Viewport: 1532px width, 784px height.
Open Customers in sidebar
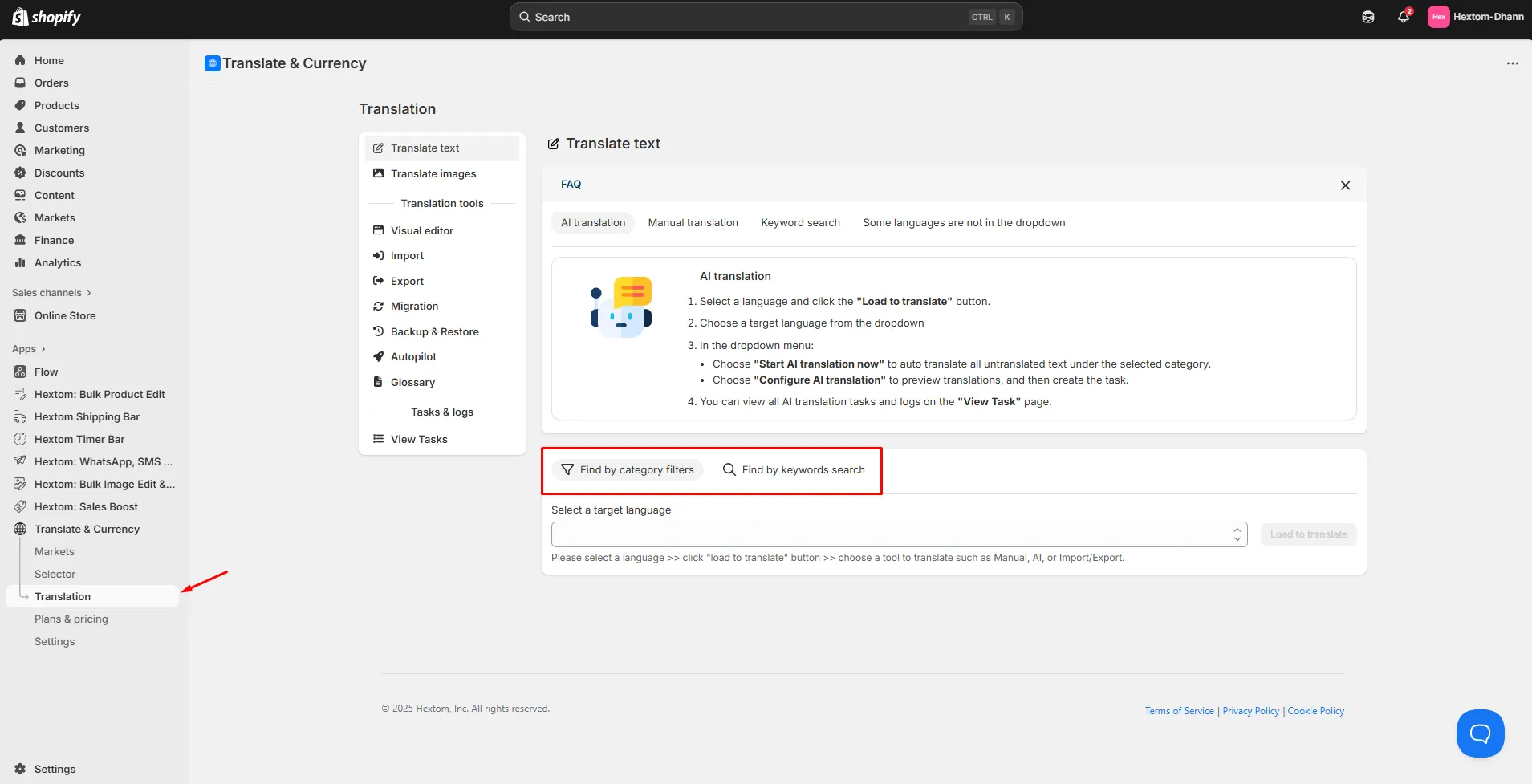click(x=61, y=128)
